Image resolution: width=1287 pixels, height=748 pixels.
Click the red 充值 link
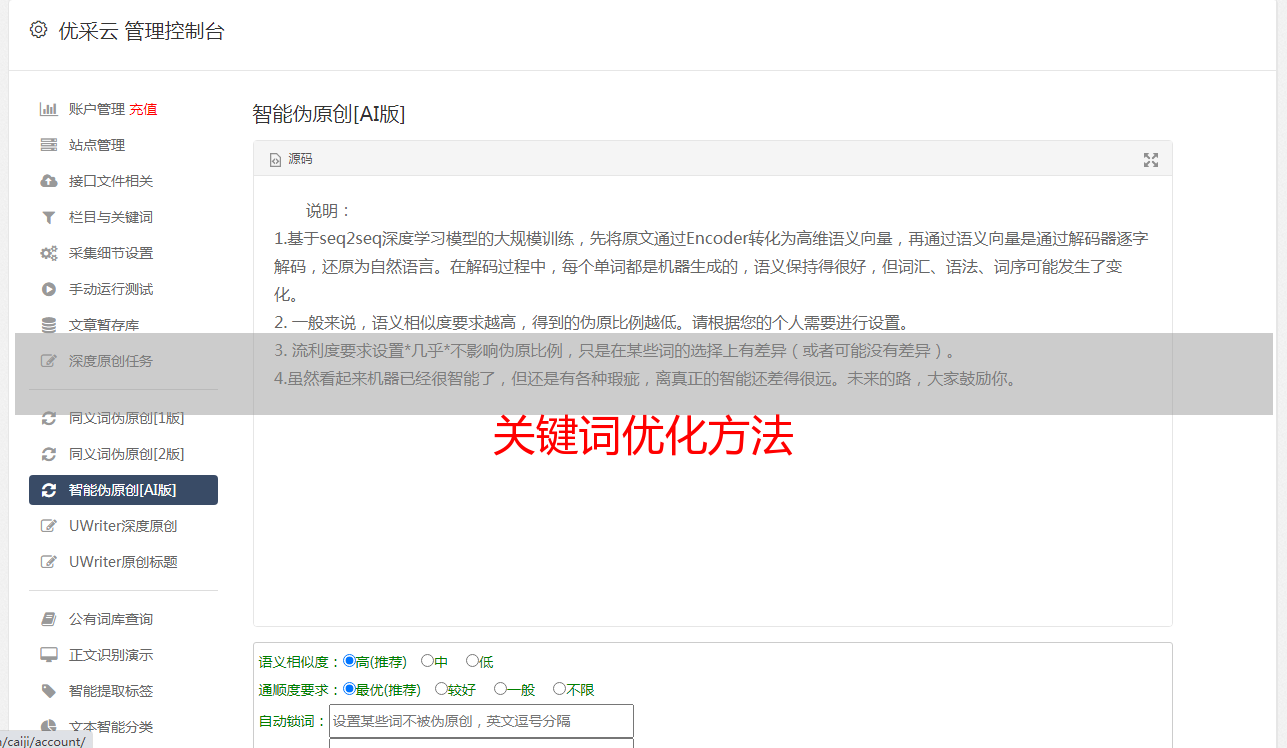tap(143, 109)
